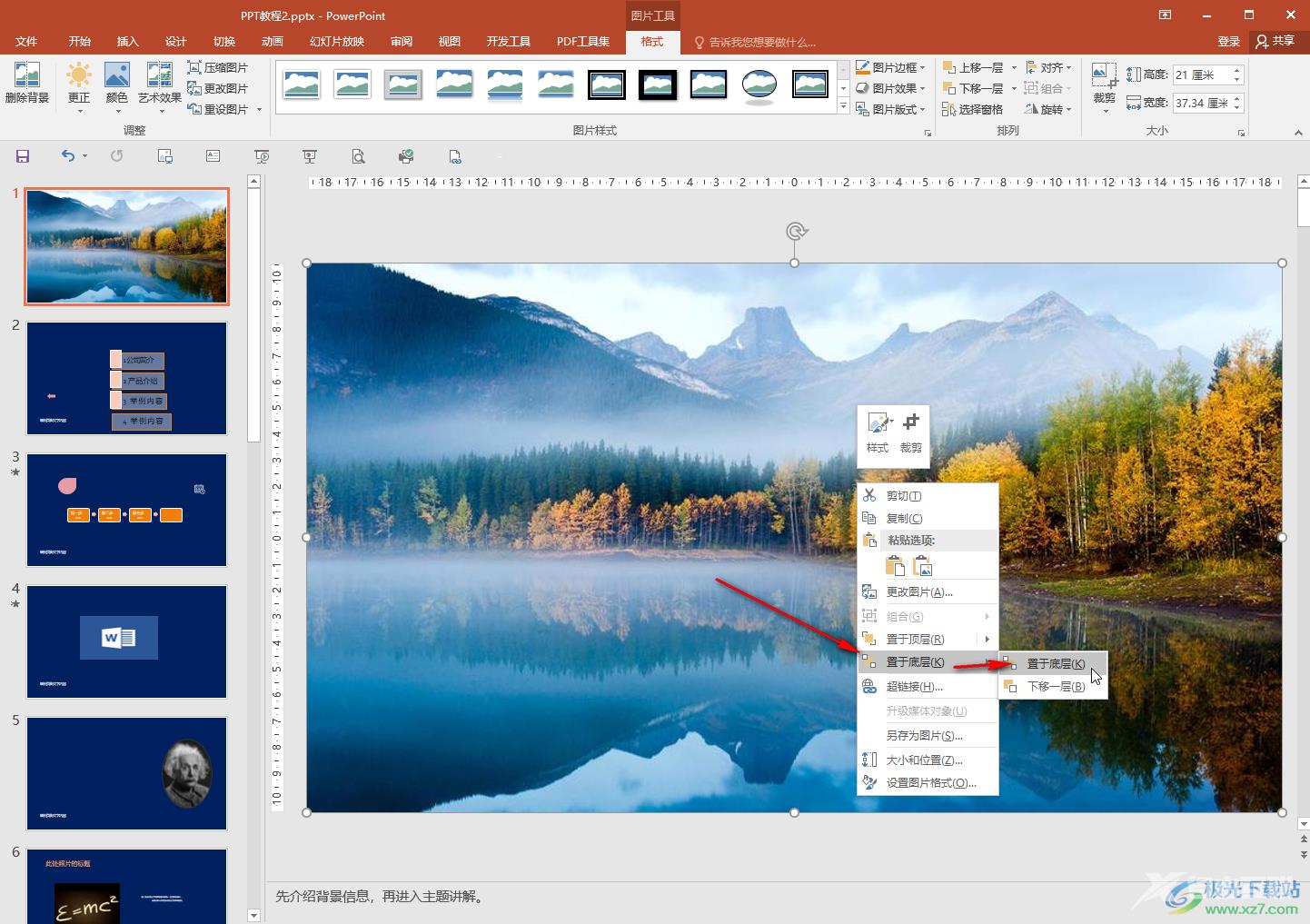The width and height of the screenshot is (1310, 924).
Task: Select slide 3 thumbnail
Action: (x=126, y=510)
